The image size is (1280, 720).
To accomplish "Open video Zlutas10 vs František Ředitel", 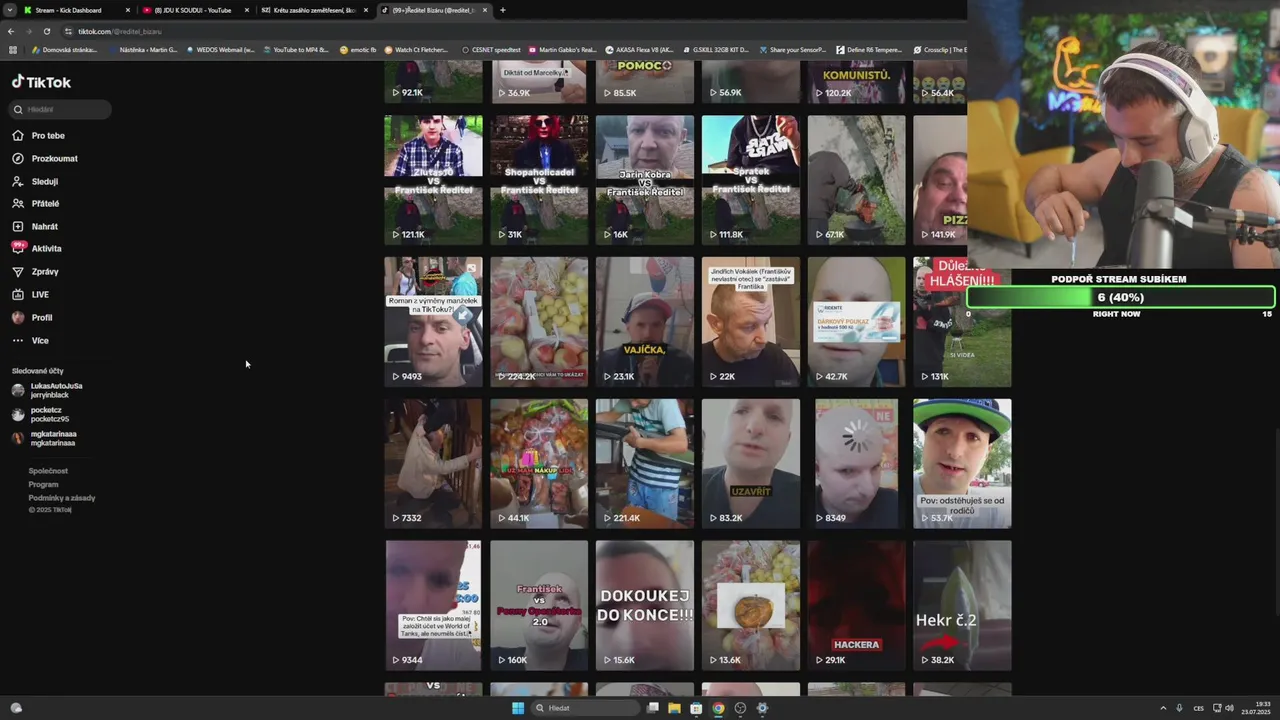I will point(433,180).
